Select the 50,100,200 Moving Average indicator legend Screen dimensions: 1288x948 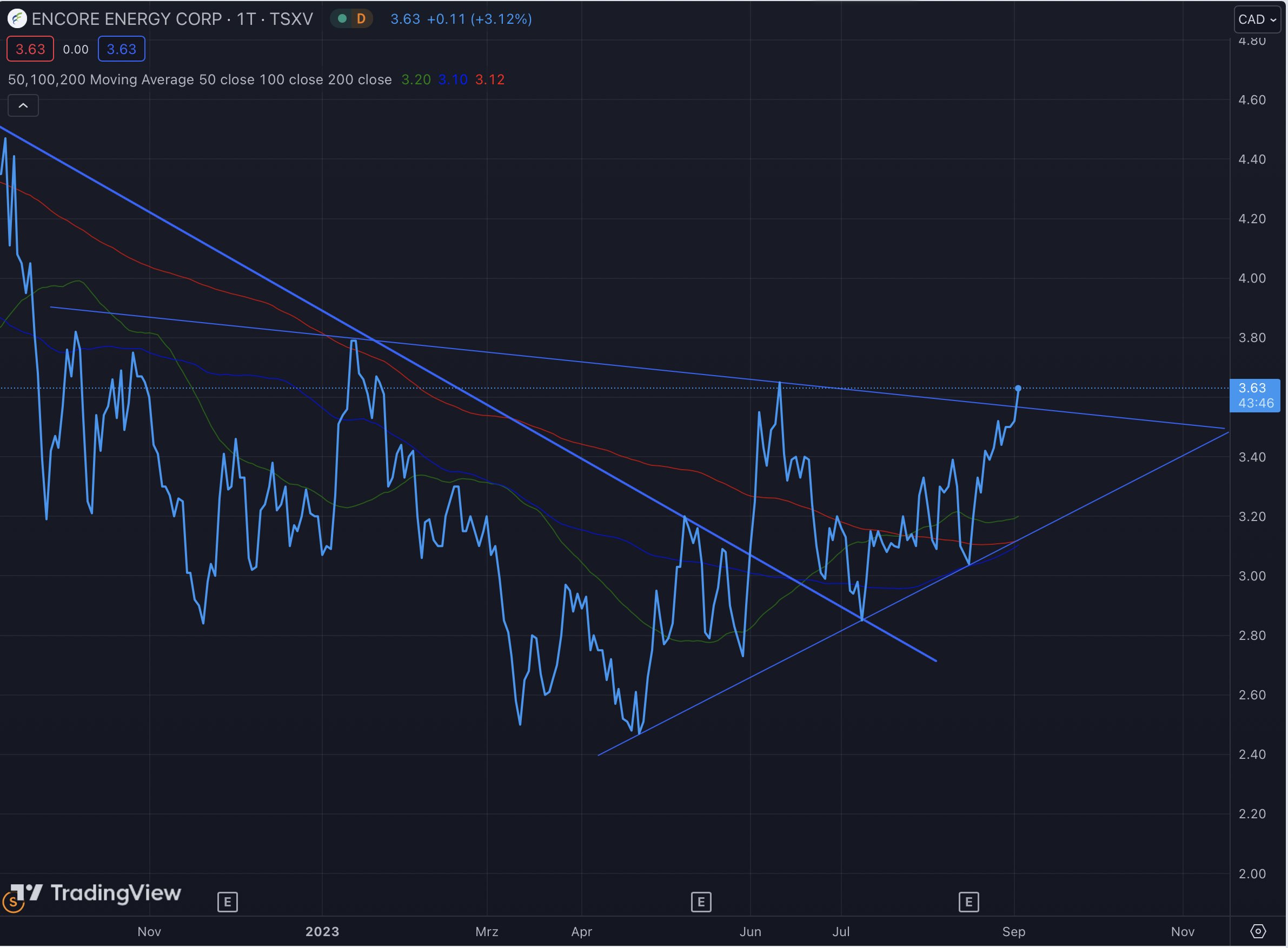pos(200,80)
